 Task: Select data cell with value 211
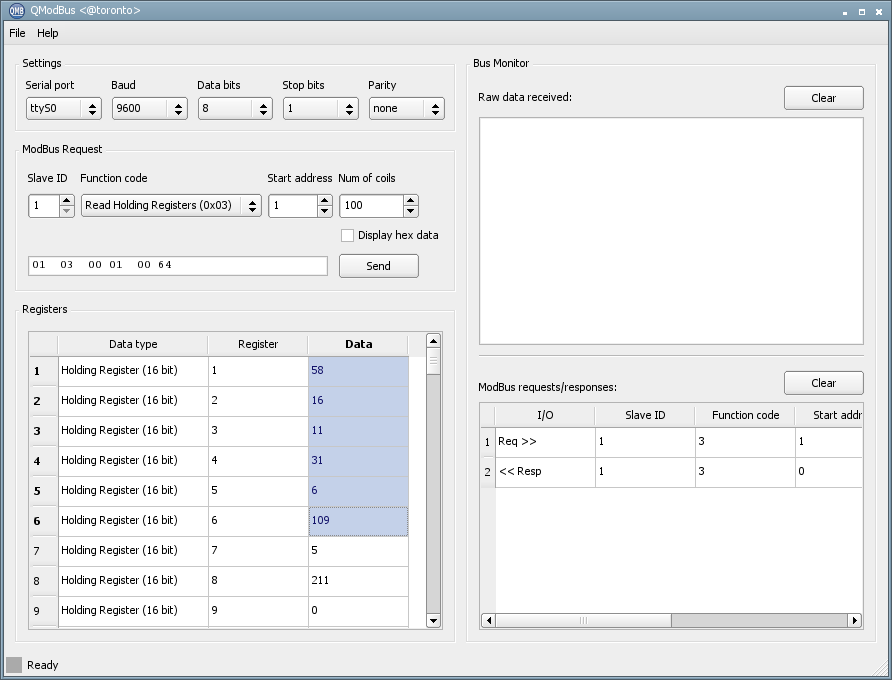(x=358, y=580)
